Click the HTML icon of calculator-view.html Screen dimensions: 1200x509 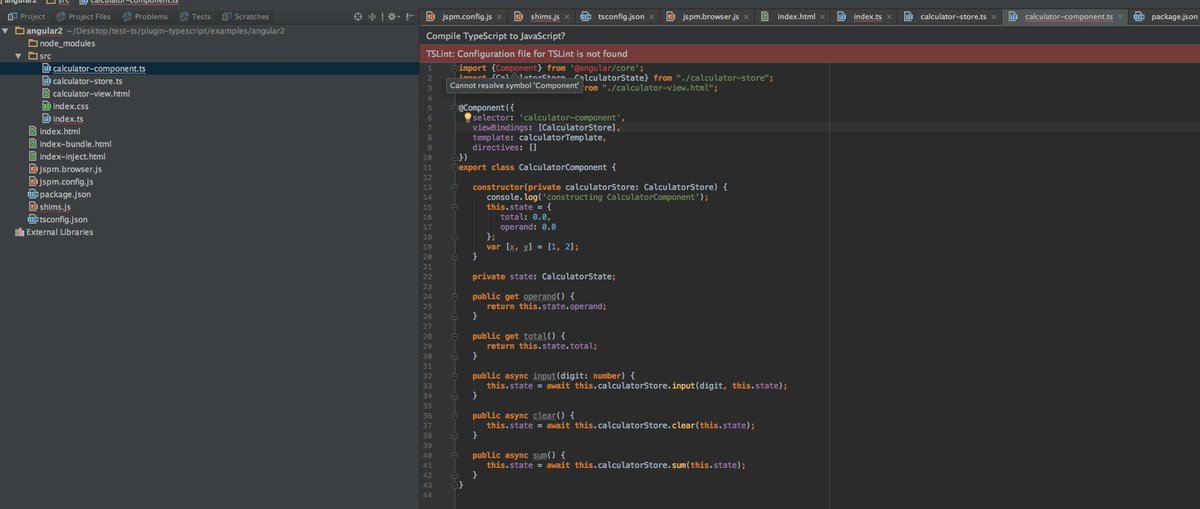click(x=46, y=93)
